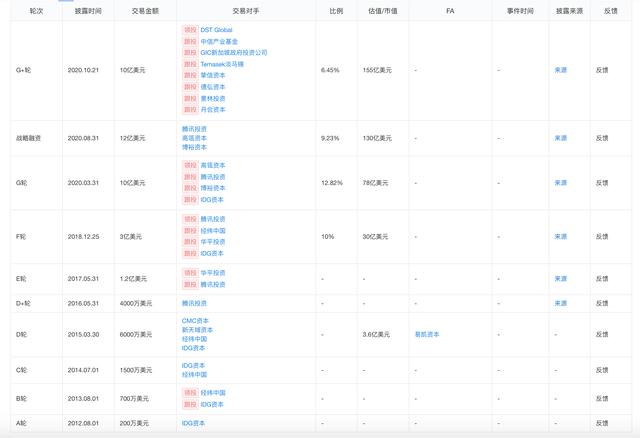Click 来源 link in 战略融资 row
Viewport: 640px width, 438px height.
[x=561, y=138]
